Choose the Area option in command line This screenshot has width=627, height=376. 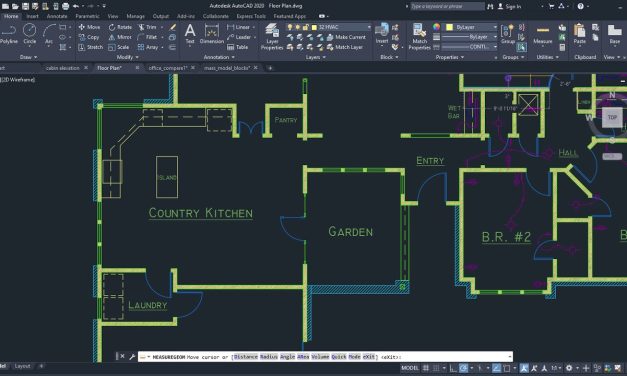[303, 357]
